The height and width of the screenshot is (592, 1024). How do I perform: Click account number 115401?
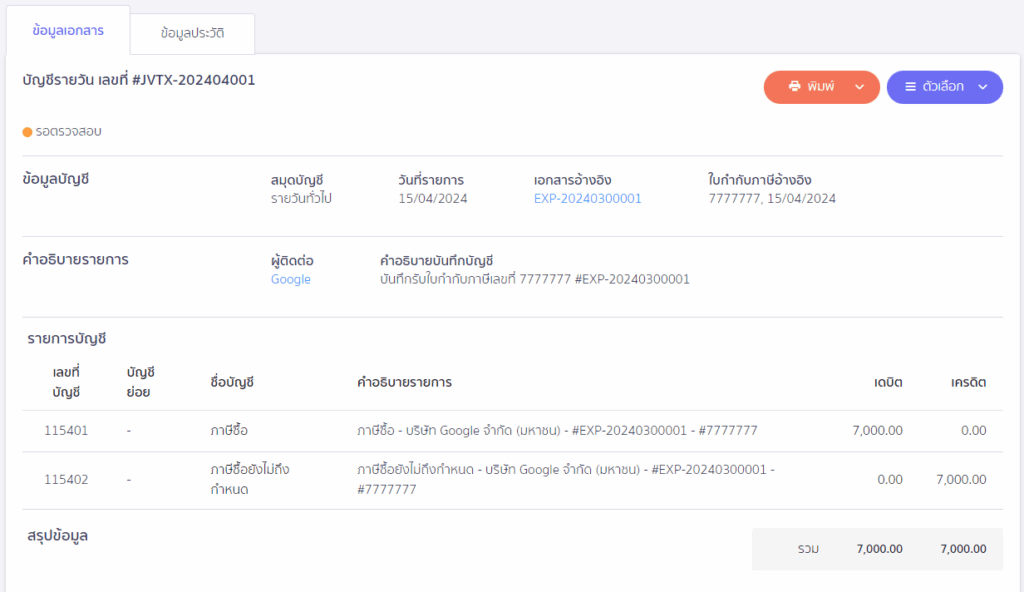[66, 431]
